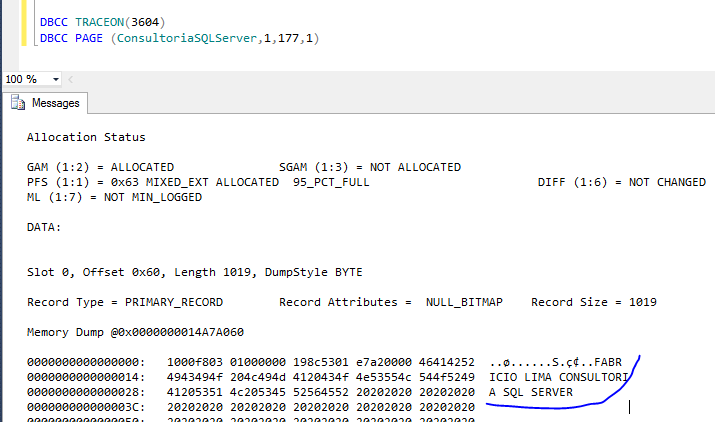Click the Allocation Status heading text
This screenshot has height=422, width=715.
tap(86, 137)
